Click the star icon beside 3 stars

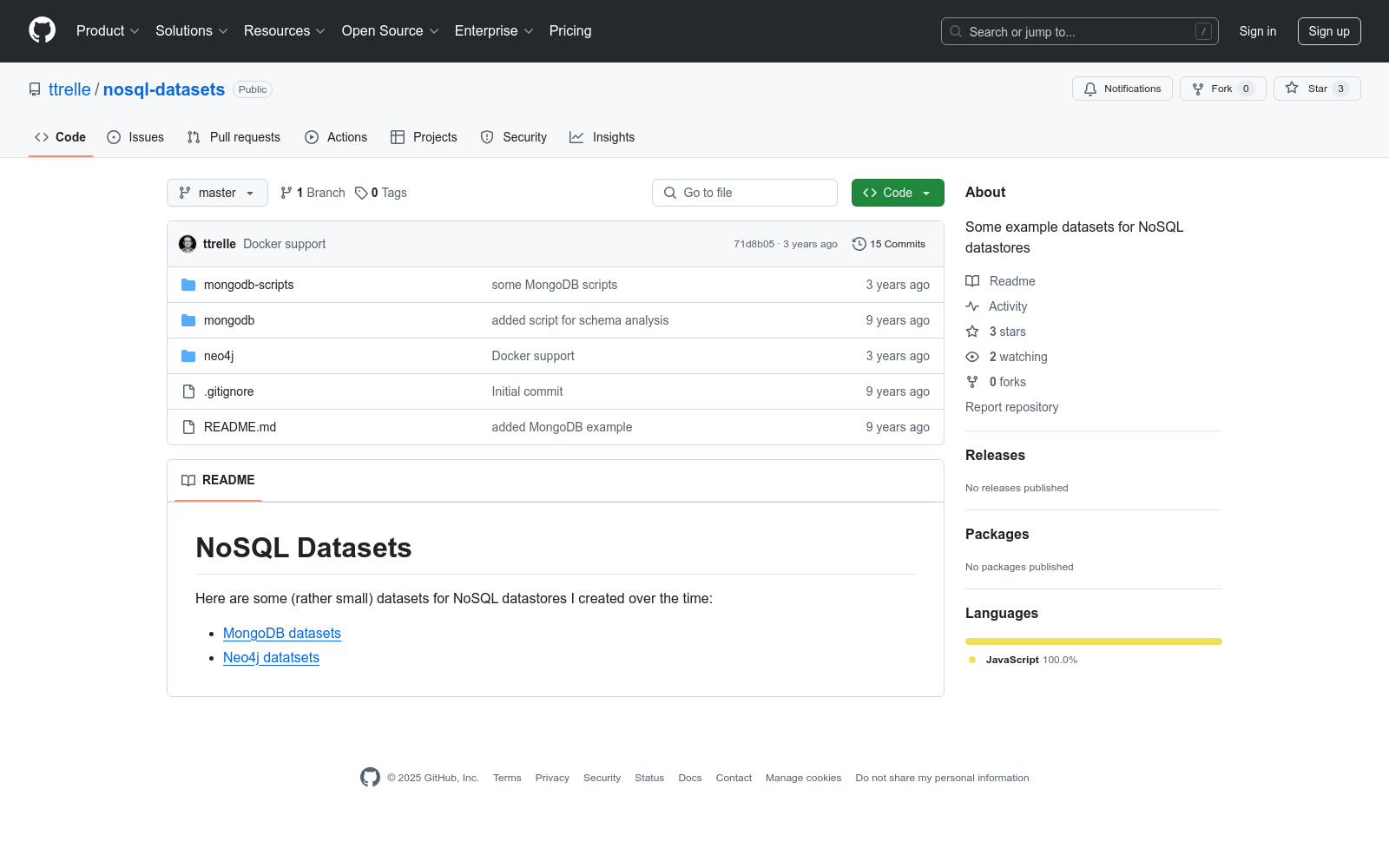972,332
